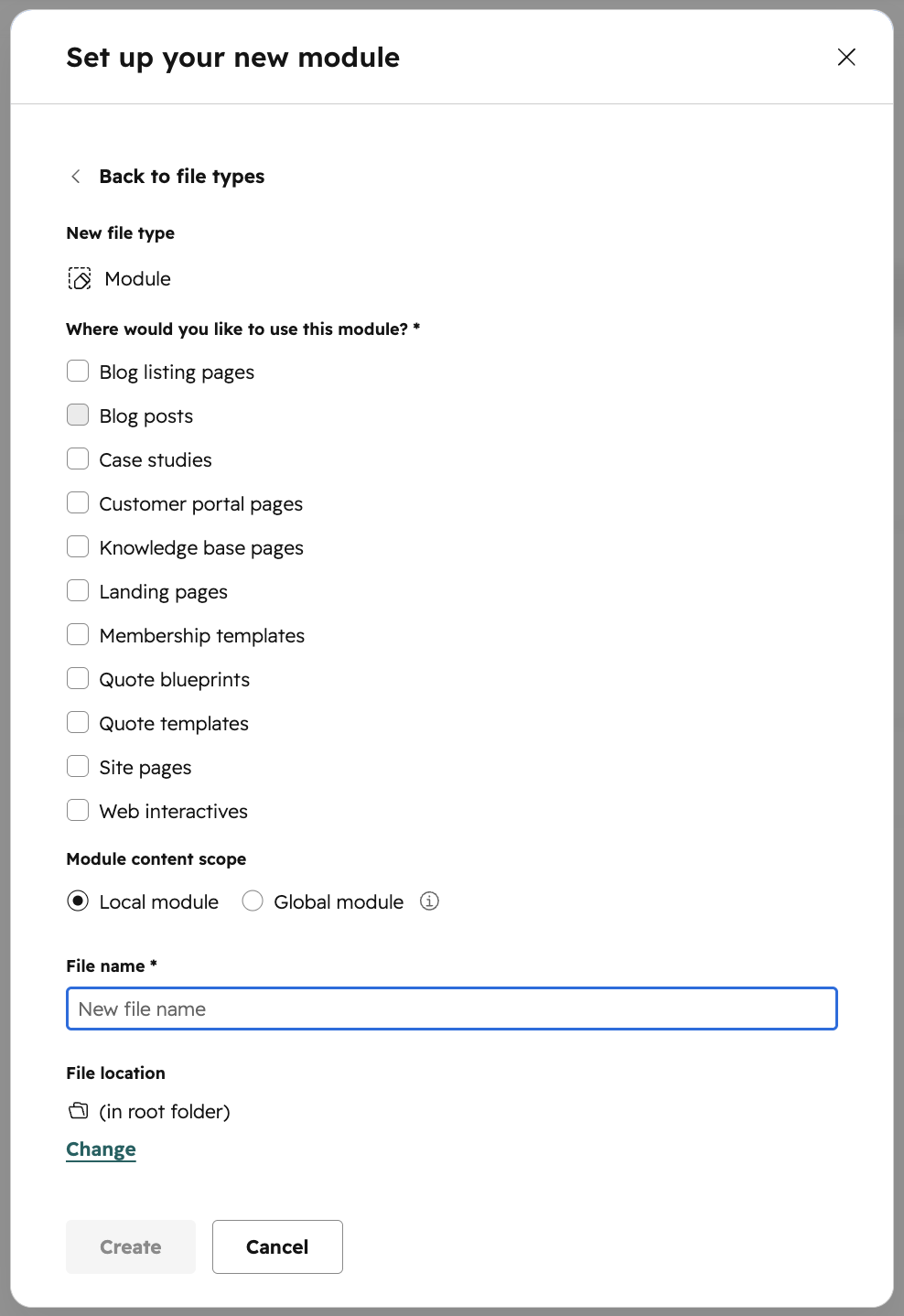The width and height of the screenshot is (904, 1316).
Task: Check Knowledge base pages
Action: 78,547
